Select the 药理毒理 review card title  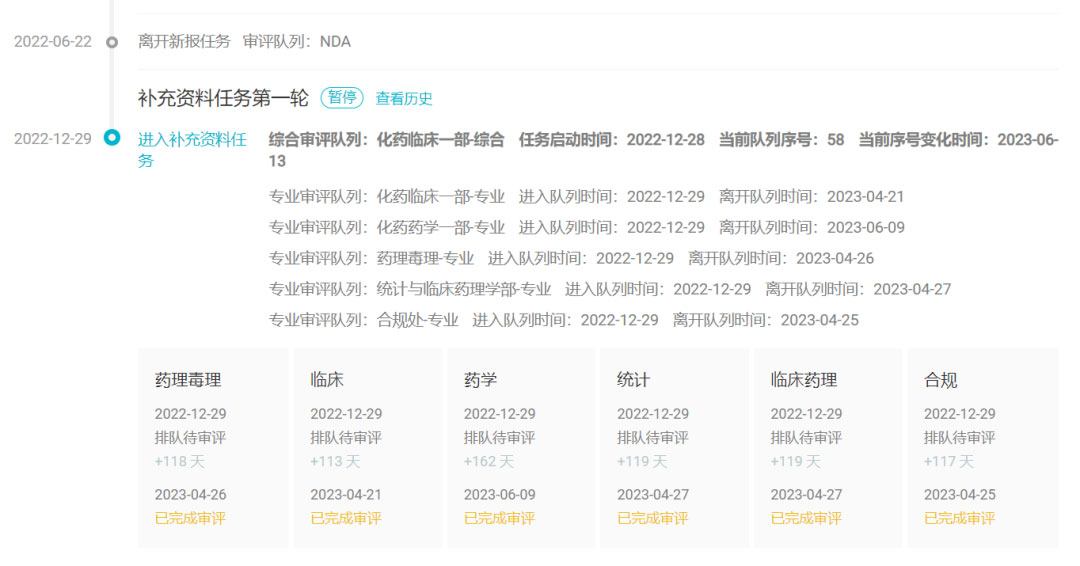188,380
